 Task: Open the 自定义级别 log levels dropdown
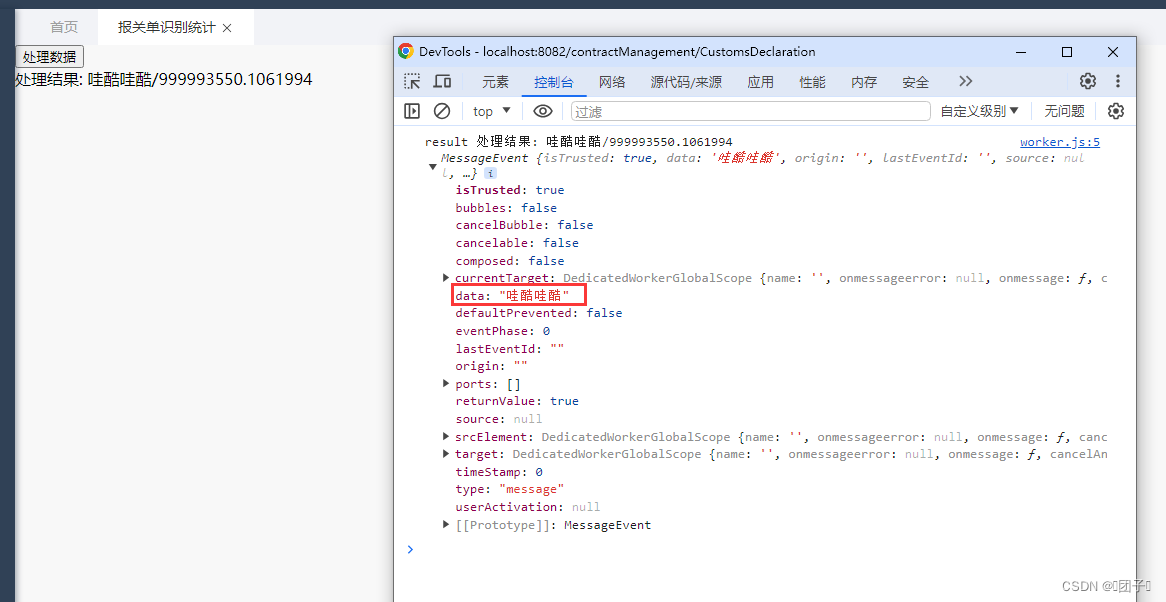[978, 110]
